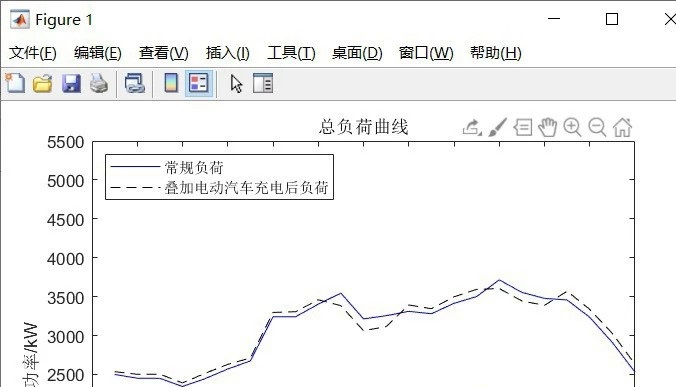The width and height of the screenshot is (676, 387).
Task: Minimize the Figure 1 window
Action: 554,19
